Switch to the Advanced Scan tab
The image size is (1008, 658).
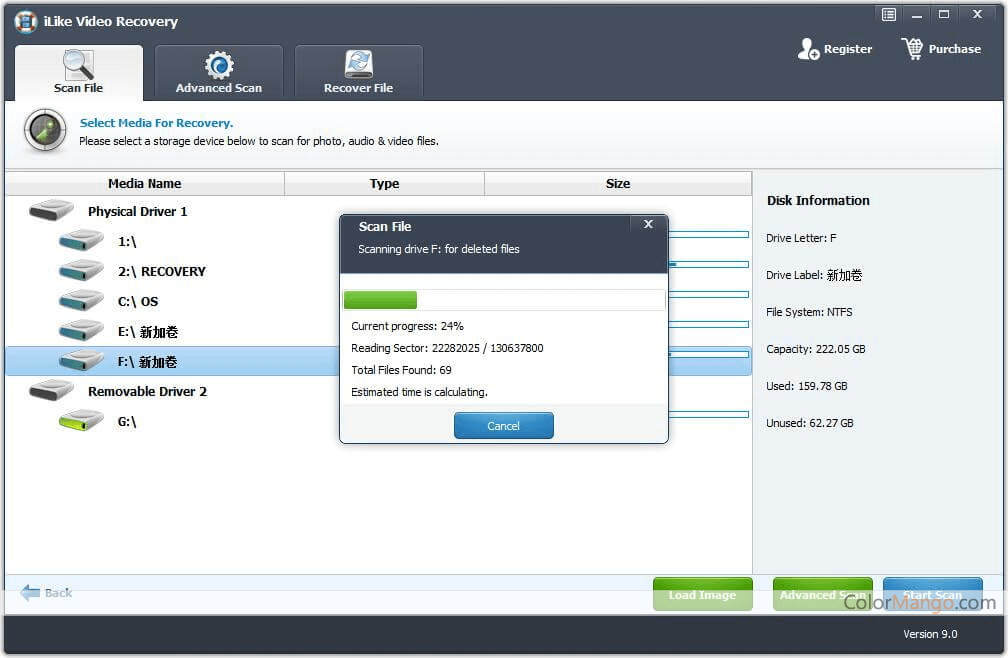pyautogui.click(x=219, y=72)
